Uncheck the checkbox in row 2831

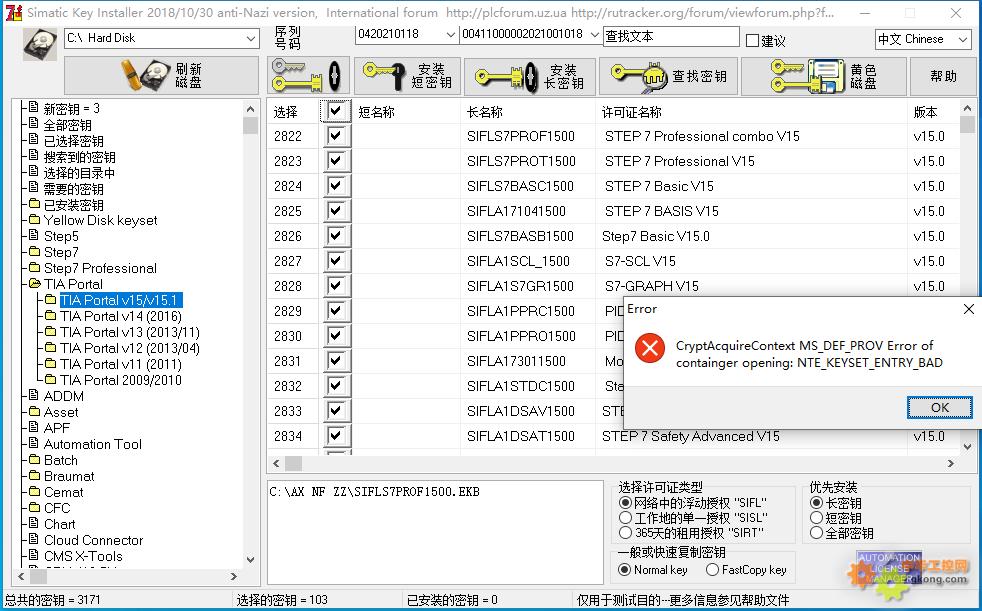point(336,361)
